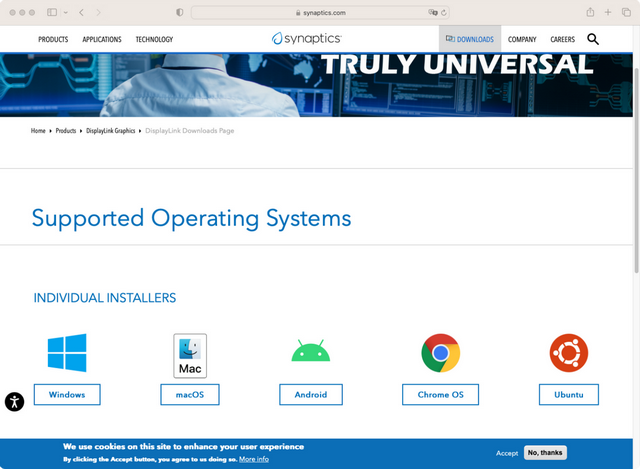Viewport: 640px width, 469px height.
Task: Select the Ubuntu installer button
Action: (569, 394)
